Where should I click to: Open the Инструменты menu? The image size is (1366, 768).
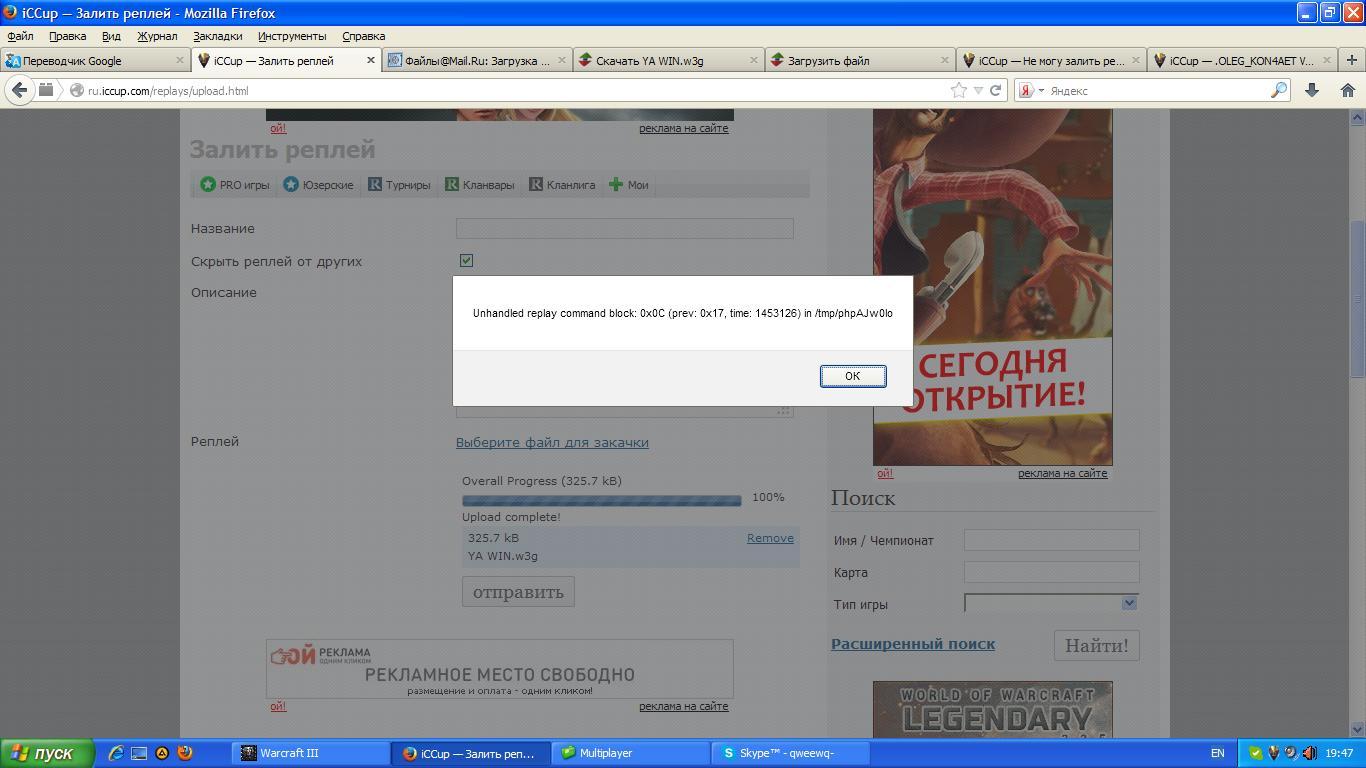coord(292,36)
